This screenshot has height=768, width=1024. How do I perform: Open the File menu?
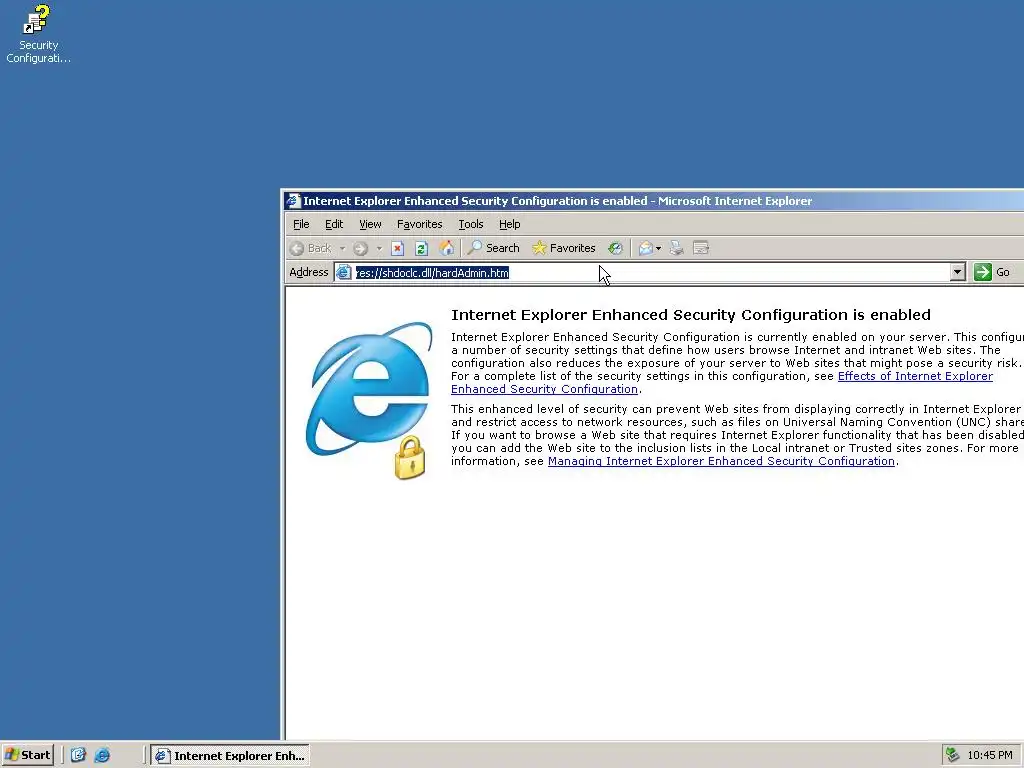301,224
